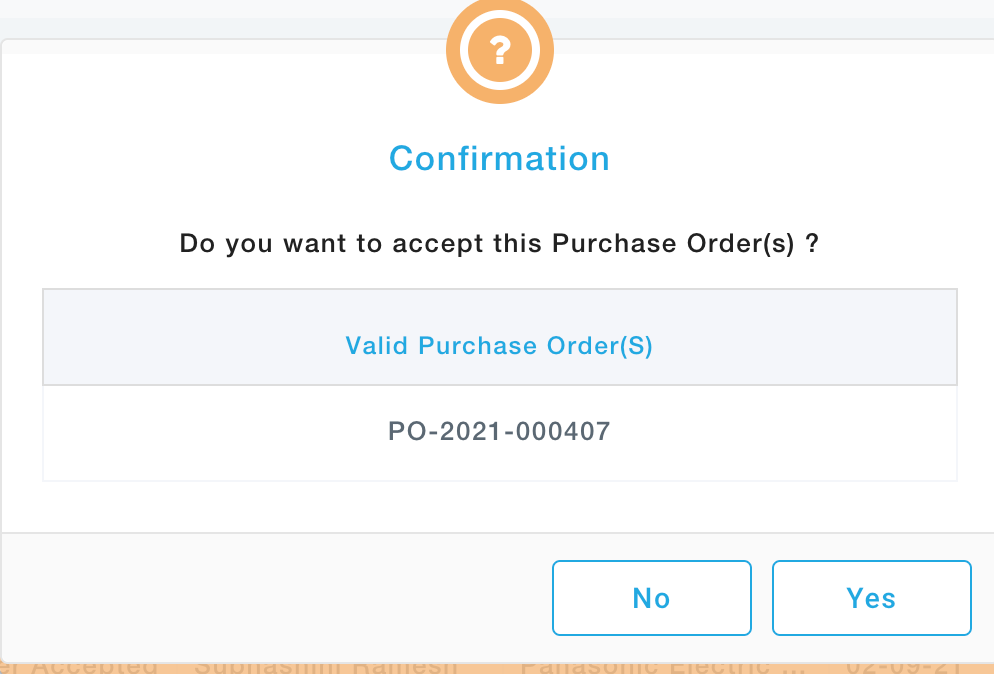Click Subhashini Ramesh in the background row
The image size is (994, 674).
coord(326,666)
